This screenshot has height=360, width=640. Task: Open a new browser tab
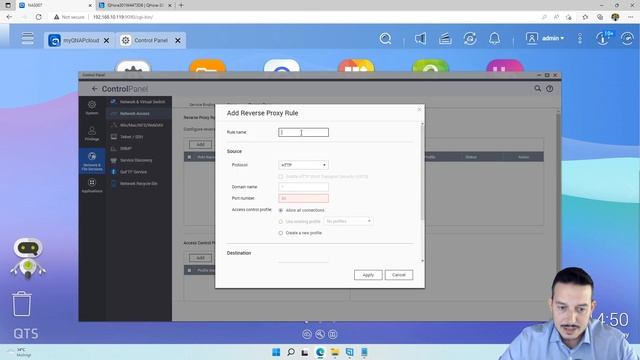tap(181, 5)
